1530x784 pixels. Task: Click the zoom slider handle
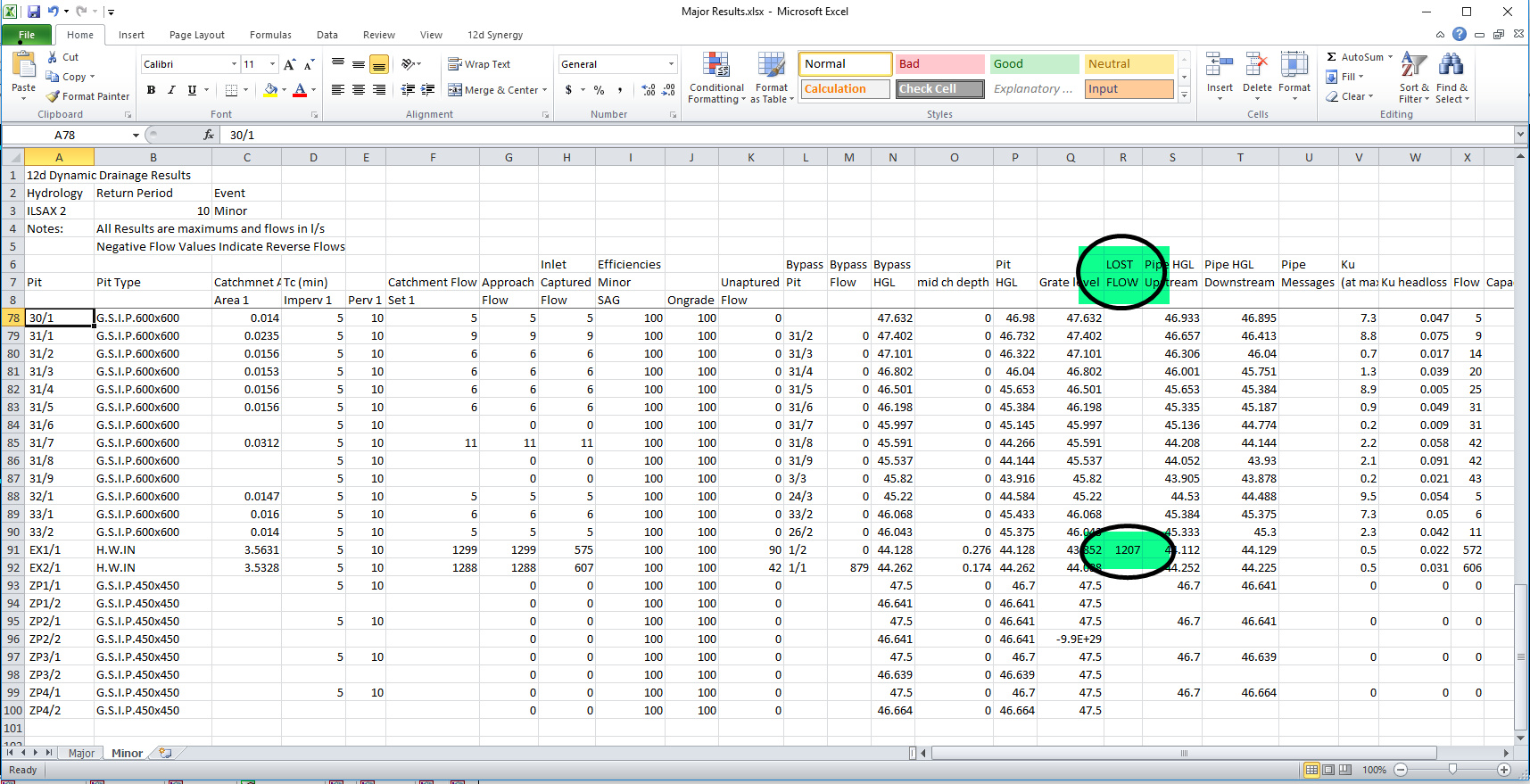click(1452, 770)
